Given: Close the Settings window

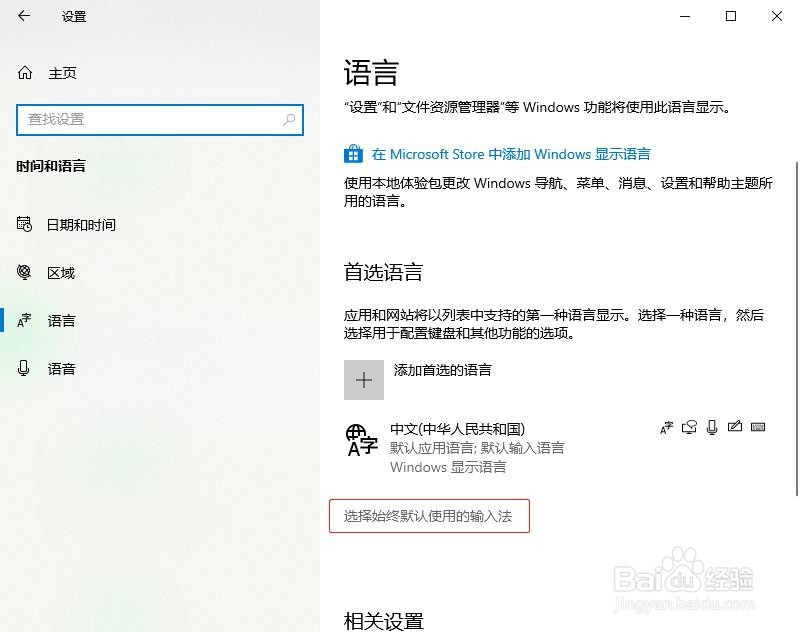Looking at the screenshot, I should pyautogui.click(x=777, y=16).
